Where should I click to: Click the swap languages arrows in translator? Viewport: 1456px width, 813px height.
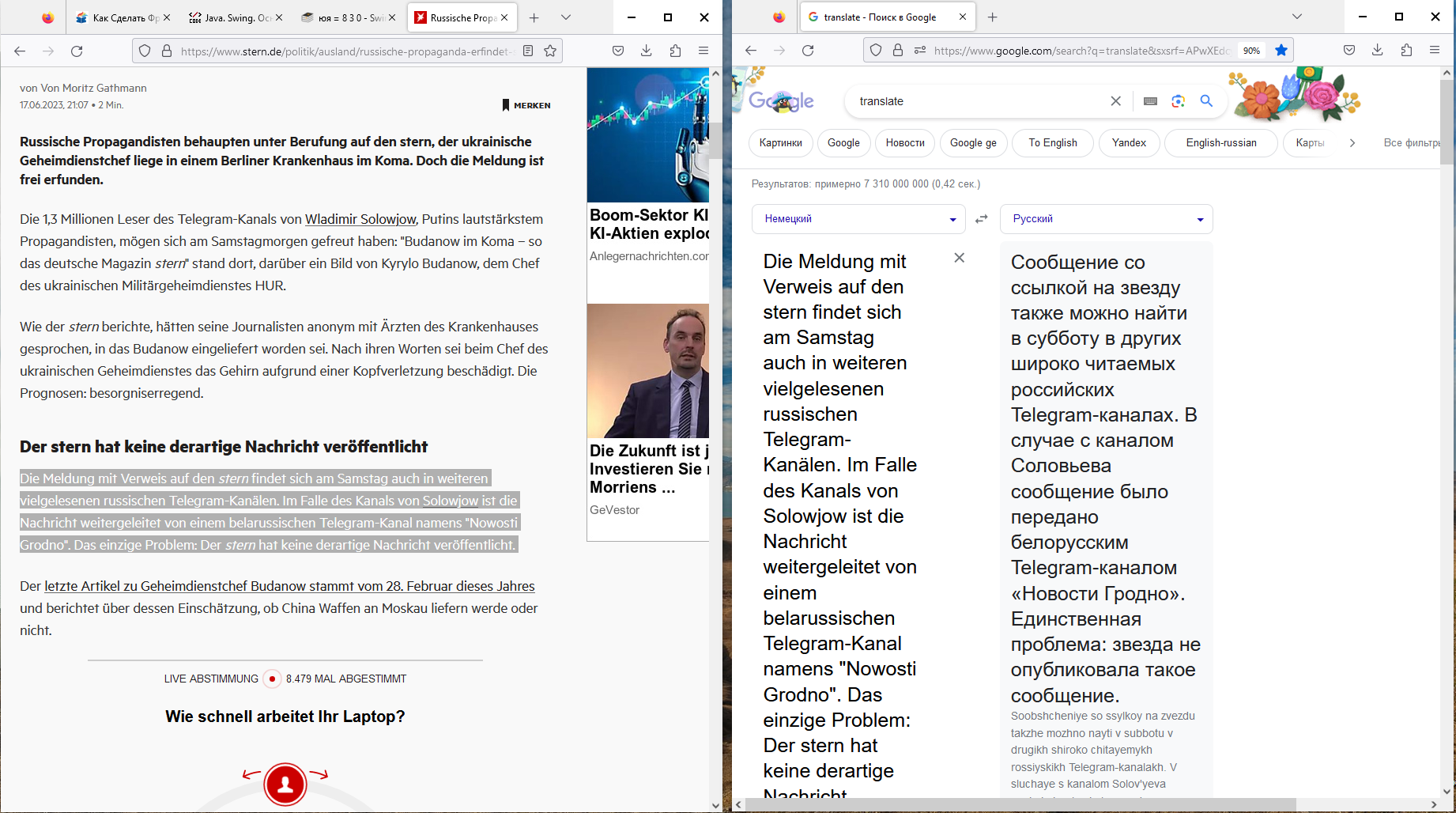(982, 219)
